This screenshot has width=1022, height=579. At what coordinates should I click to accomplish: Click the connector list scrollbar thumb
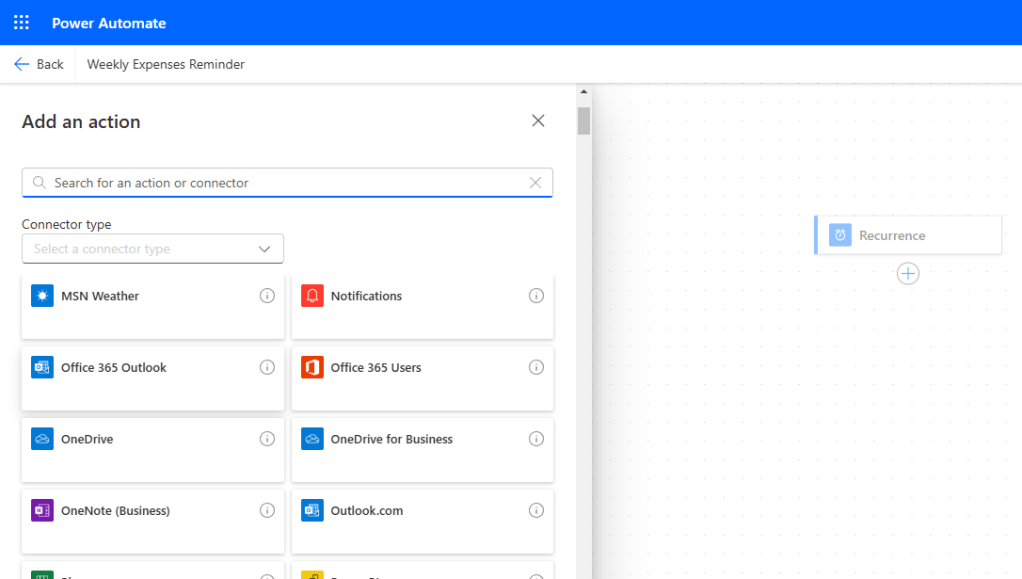click(x=584, y=120)
